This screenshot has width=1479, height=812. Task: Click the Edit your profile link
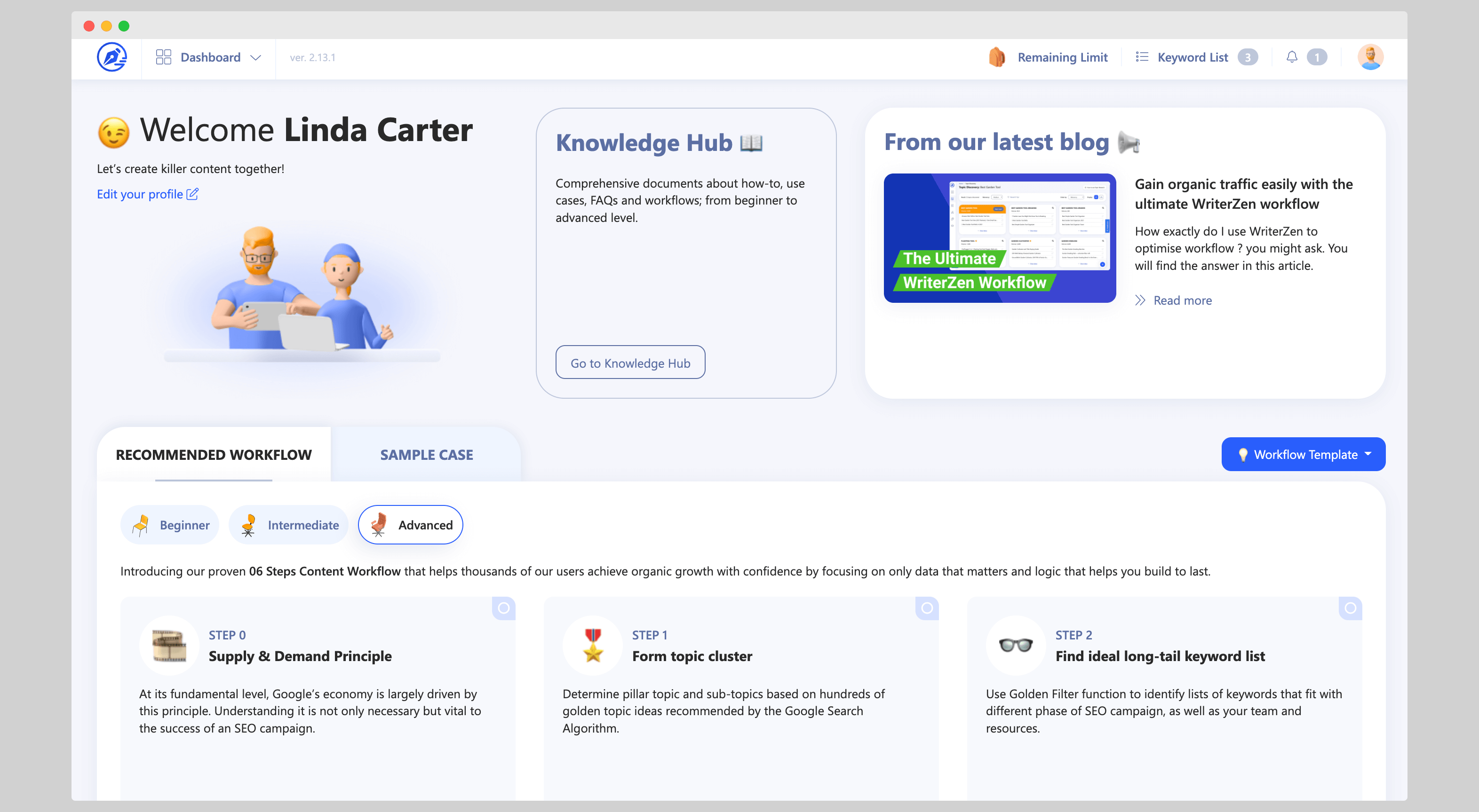(x=148, y=194)
